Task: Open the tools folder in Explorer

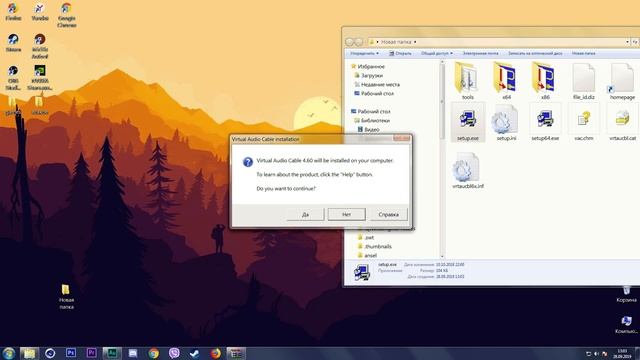Action: (x=468, y=81)
